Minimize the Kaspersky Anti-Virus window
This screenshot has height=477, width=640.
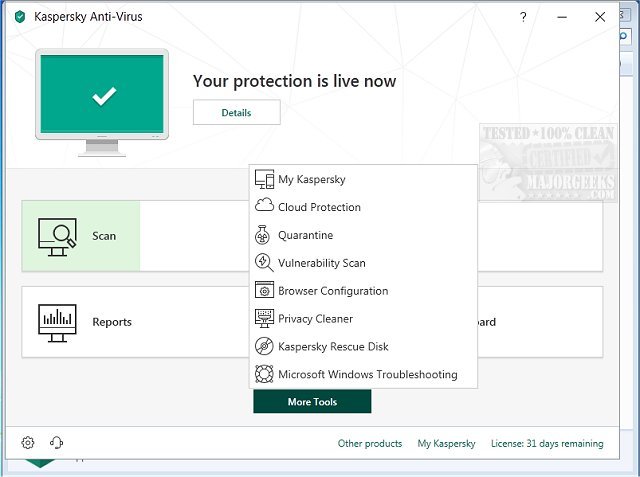(562, 17)
